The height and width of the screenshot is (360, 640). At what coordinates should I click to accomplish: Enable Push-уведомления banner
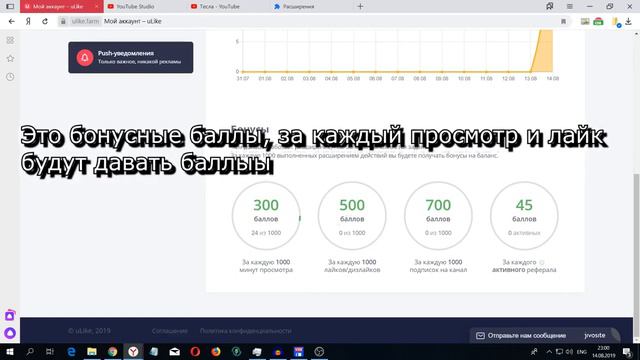click(x=131, y=57)
